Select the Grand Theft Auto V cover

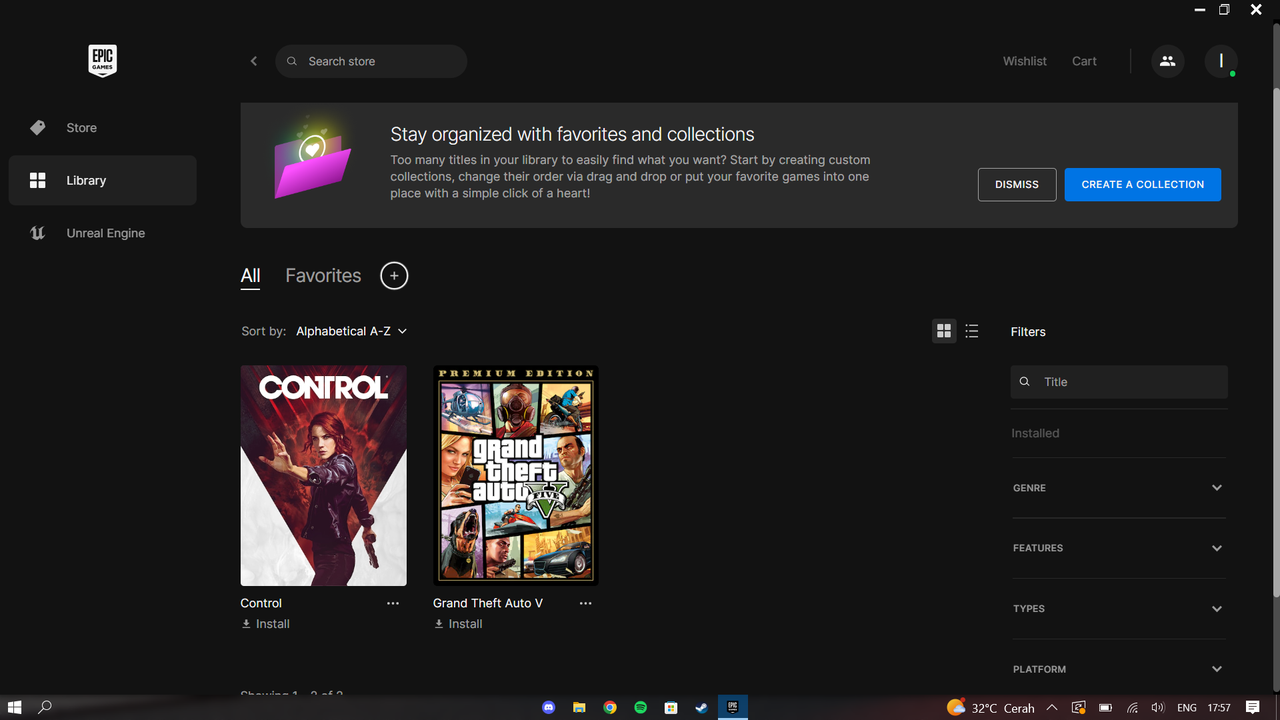point(516,475)
